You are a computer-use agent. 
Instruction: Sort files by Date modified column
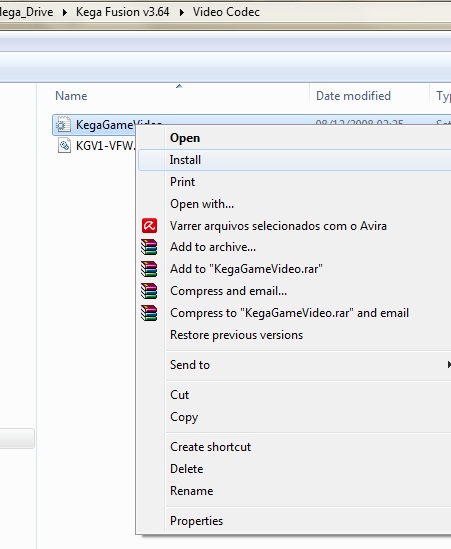coord(353,96)
